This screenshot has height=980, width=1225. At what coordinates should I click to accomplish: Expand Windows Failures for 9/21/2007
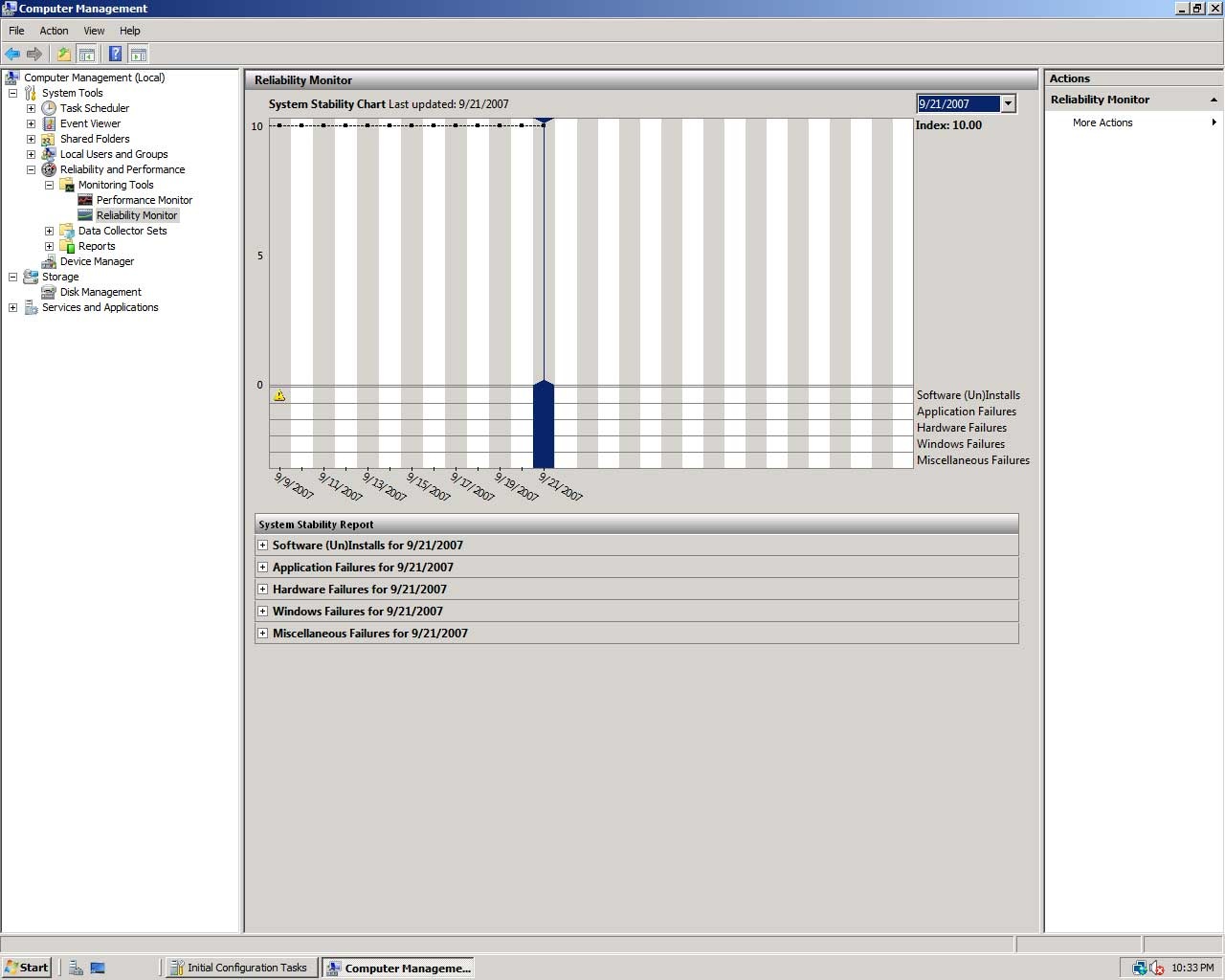pyautogui.click(x=262, y=612)
